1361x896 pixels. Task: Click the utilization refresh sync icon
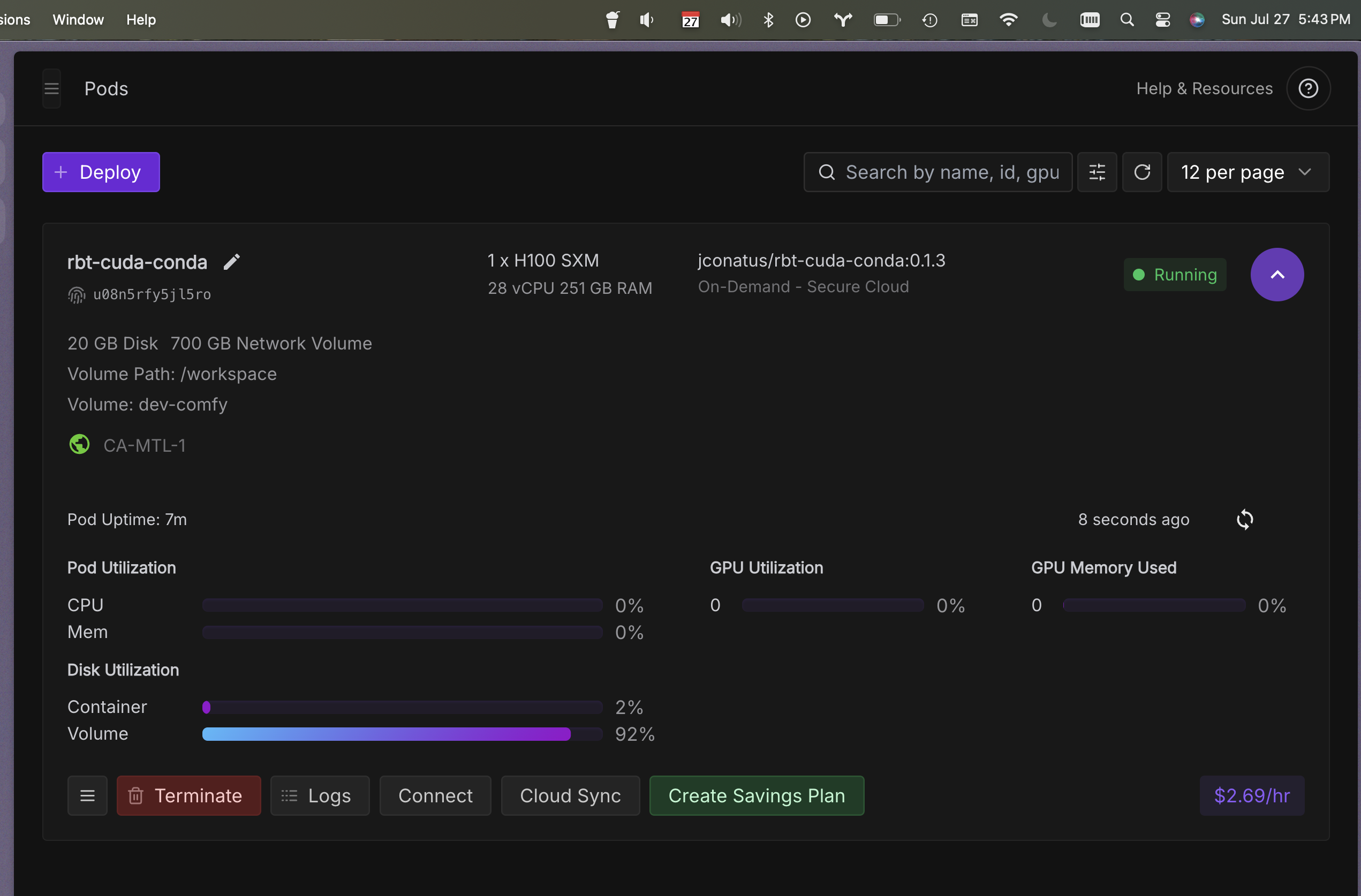coord(1244,519)
